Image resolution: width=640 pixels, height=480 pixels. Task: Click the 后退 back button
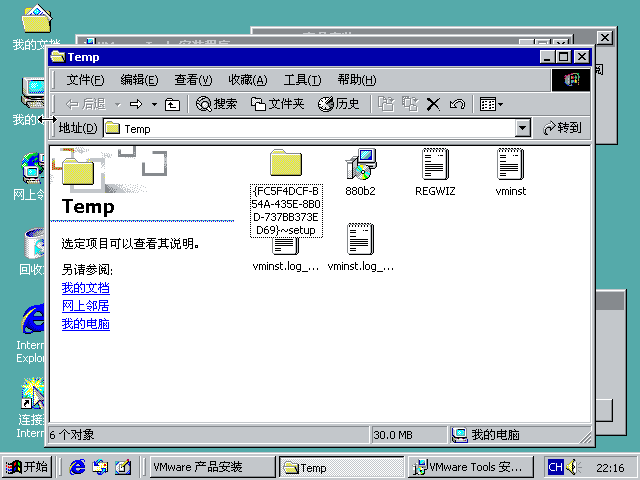tap(86, 104)
